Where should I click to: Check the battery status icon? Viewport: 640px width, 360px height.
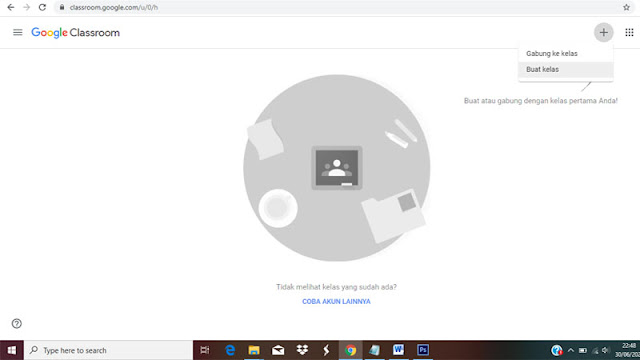[583, 350]
